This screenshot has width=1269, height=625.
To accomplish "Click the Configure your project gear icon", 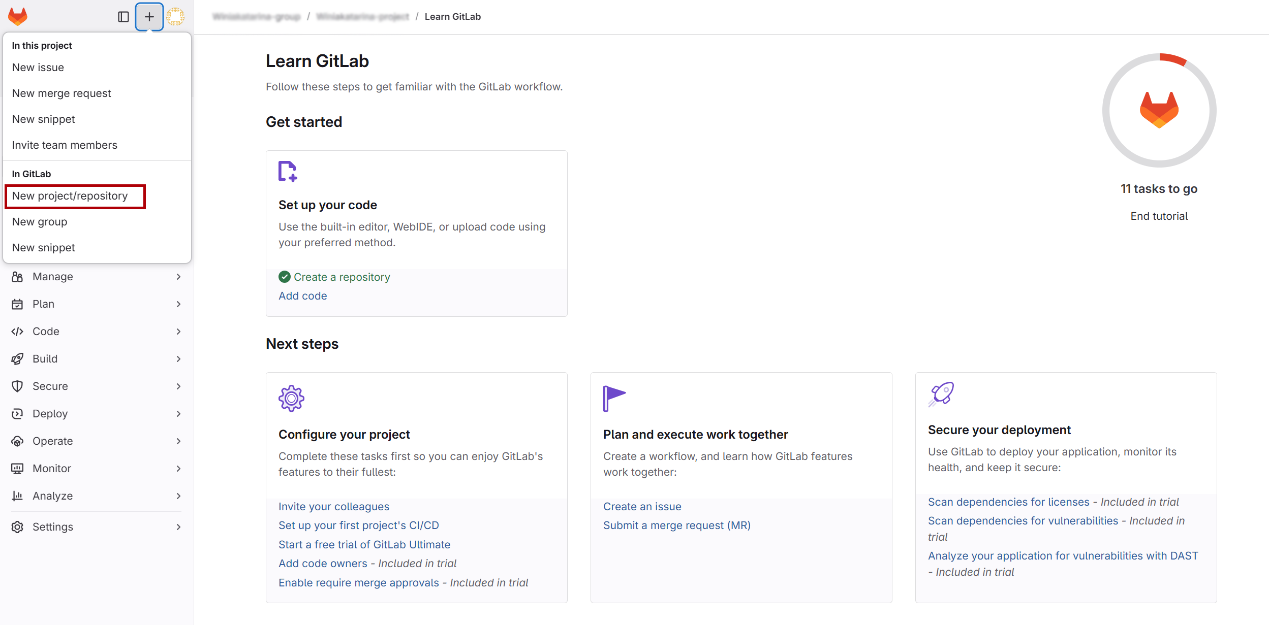I will click(x=291, y=398).
